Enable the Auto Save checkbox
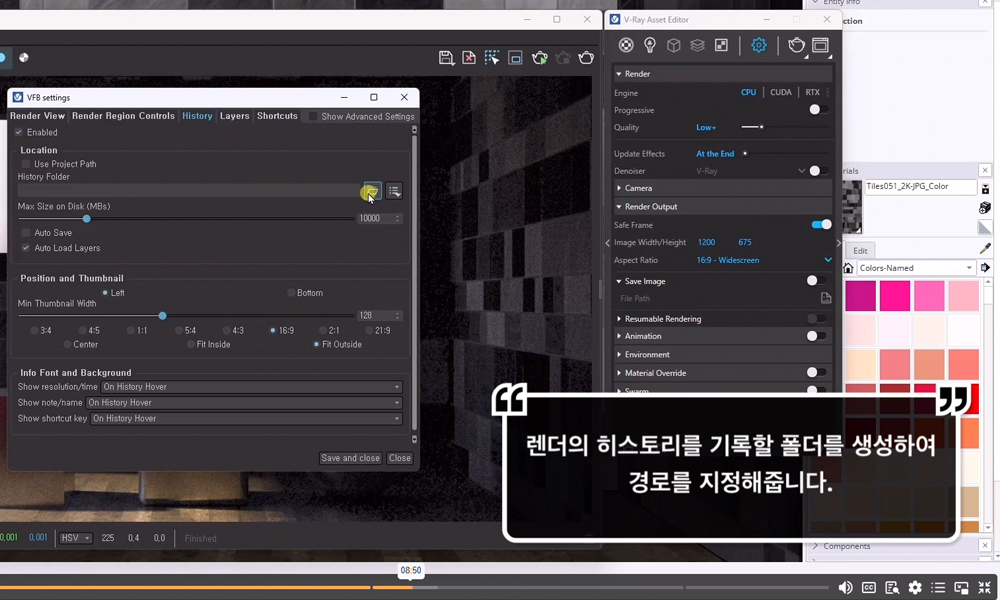The width and height of the screenshot is (1000, 600). pos(26,233)
